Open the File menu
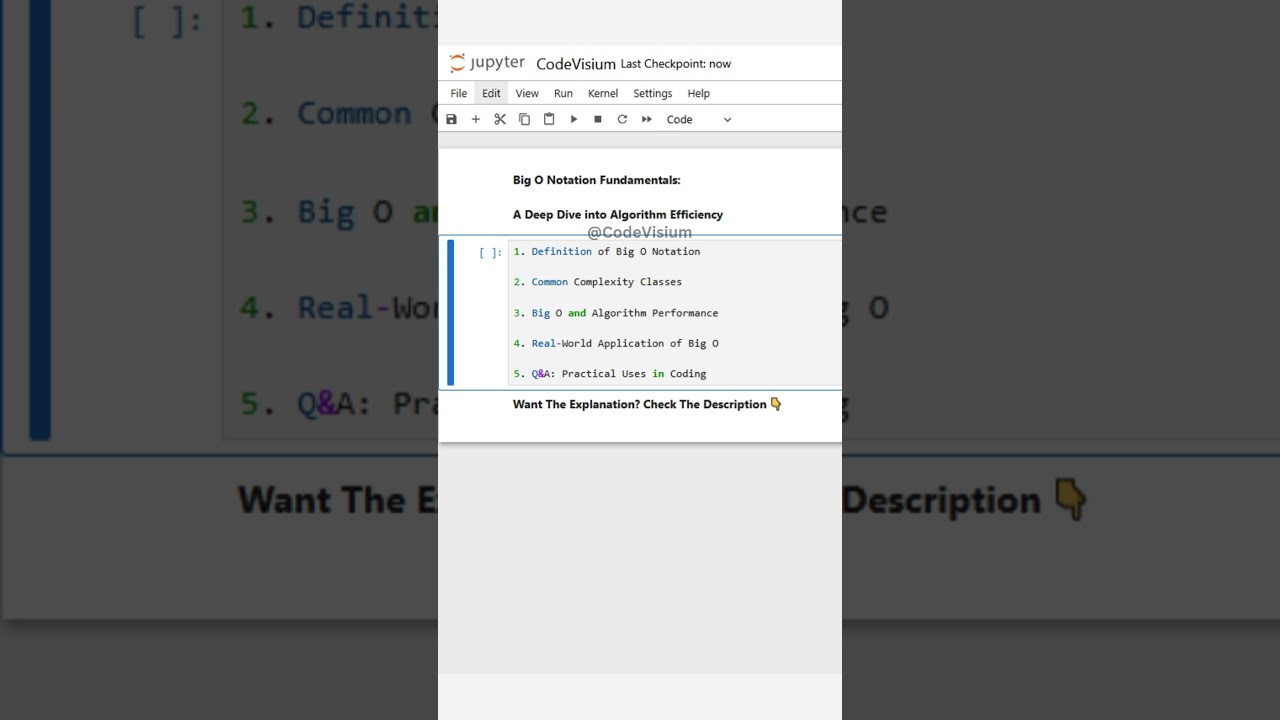Screen dimensions: 1280x720 click(x=458, y=93)
